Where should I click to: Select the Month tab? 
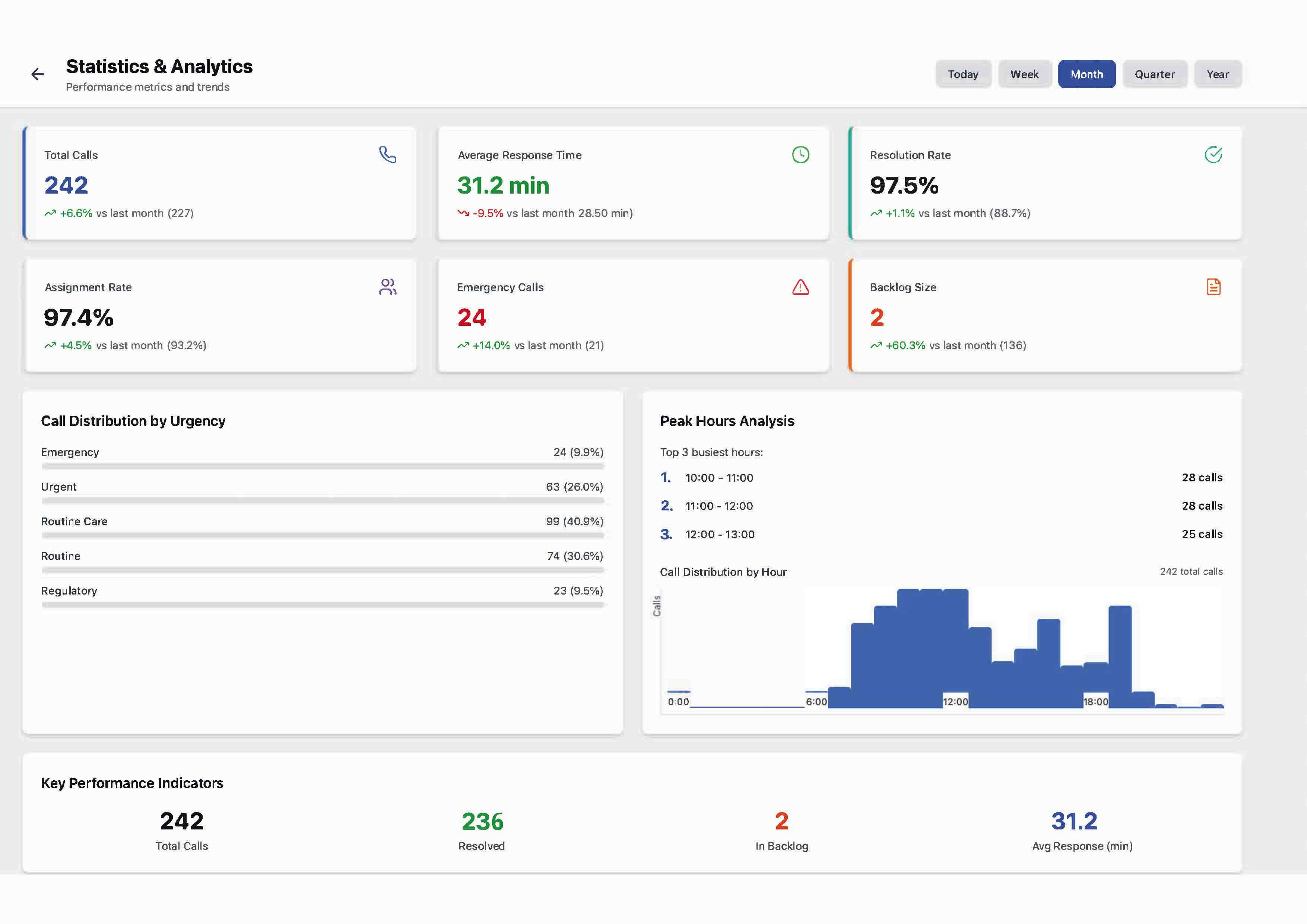pyautogui.click(x=1087, y=74)
